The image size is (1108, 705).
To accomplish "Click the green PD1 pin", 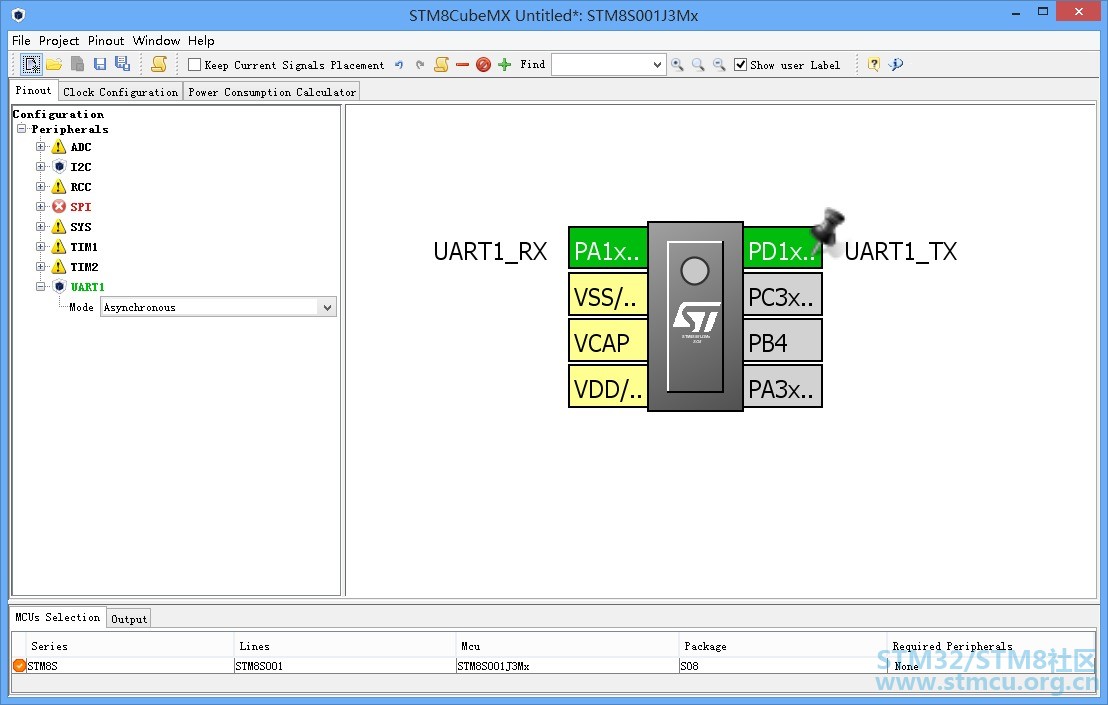I will 782,250.
